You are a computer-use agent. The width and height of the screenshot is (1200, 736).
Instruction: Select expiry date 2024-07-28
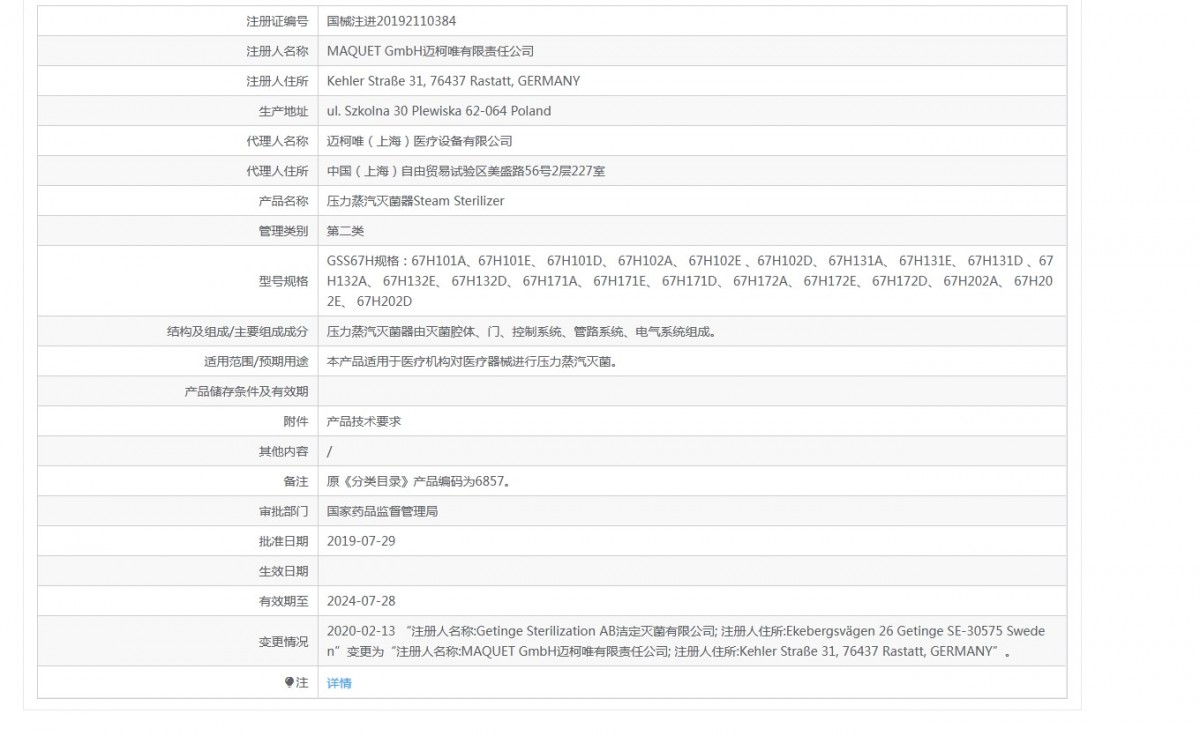tap(361, 601)
